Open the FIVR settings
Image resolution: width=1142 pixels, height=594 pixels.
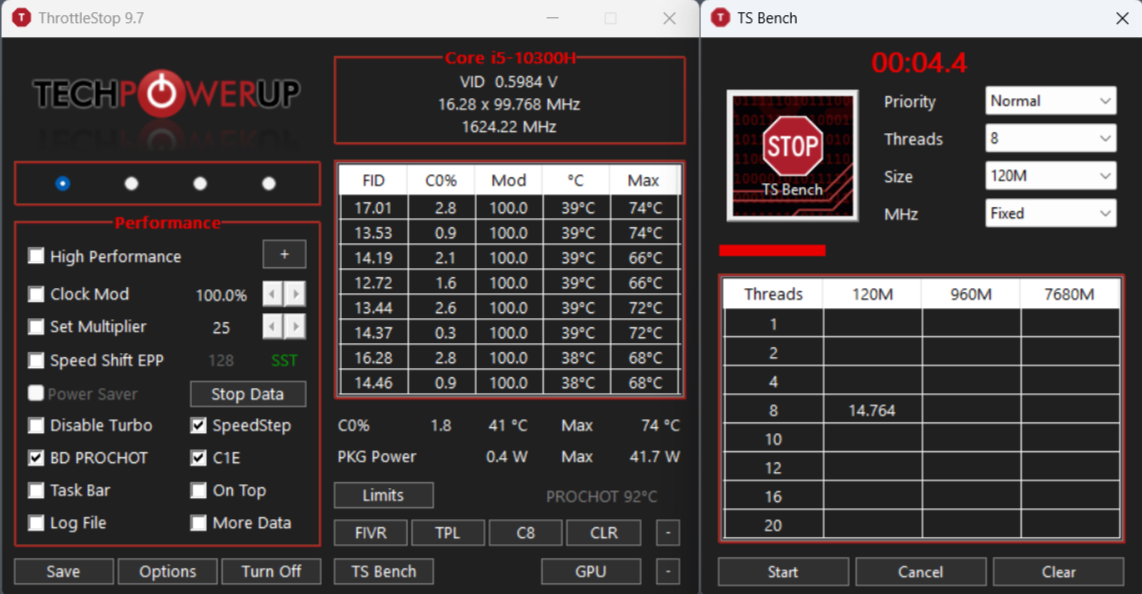[x=371, y=533]
